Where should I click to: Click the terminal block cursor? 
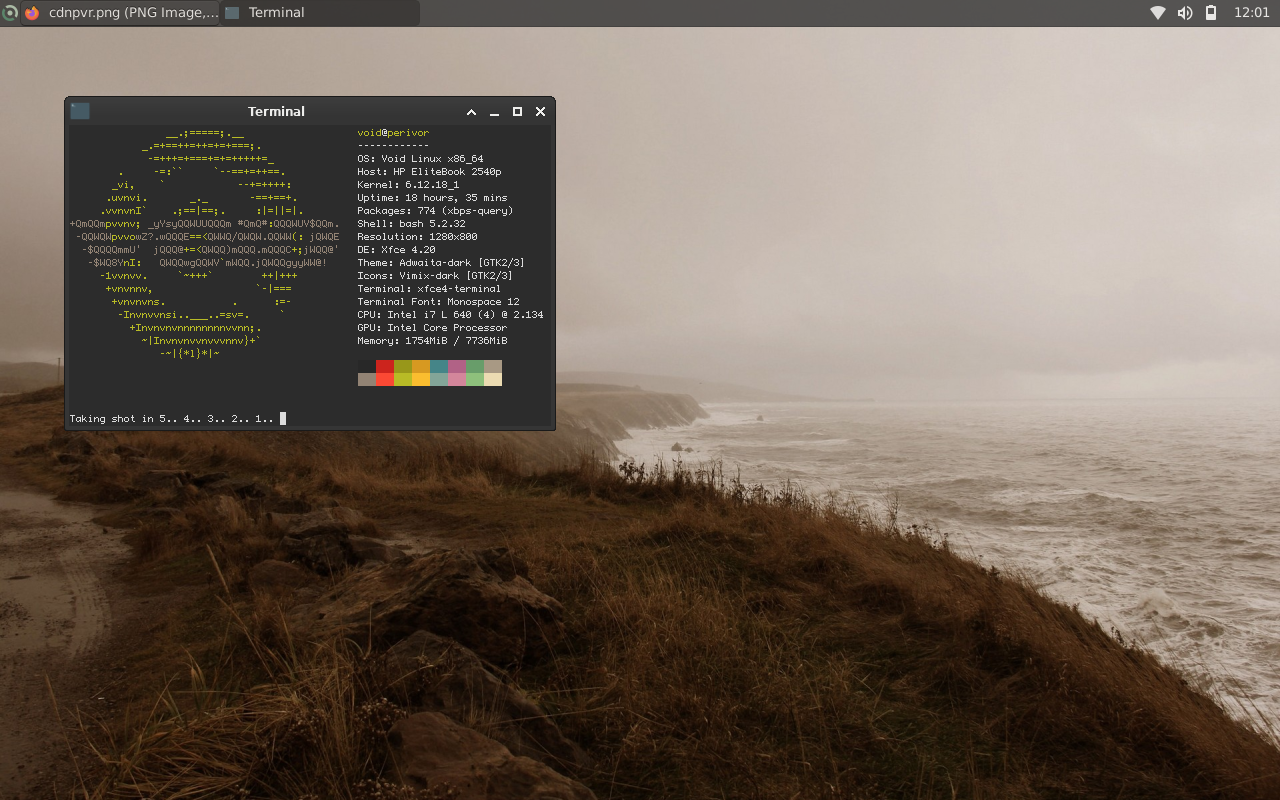pos(283,419)
